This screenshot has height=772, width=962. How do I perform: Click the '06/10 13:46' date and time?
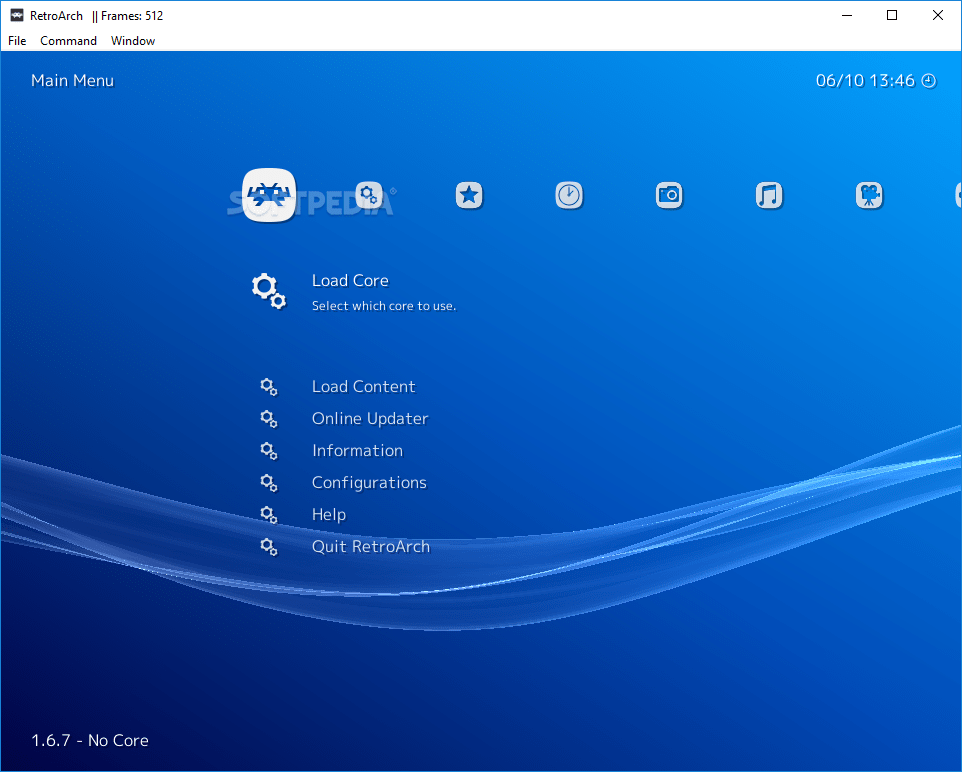(x=865, y=80)
